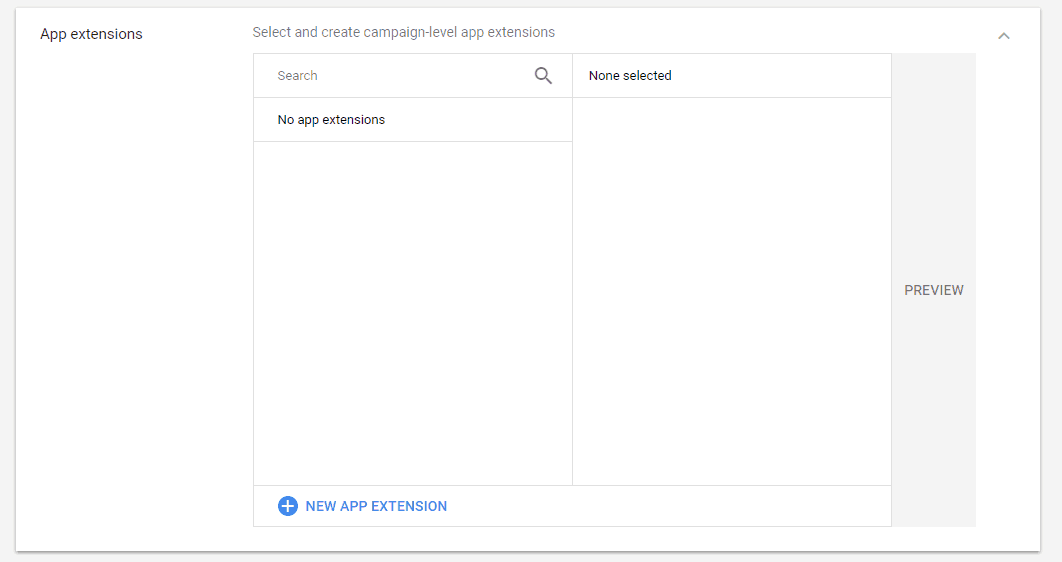Click 'Select and create campaign-level app extensions' text
The height and width of the screenshot is (562, 1062).
click(404, 33)
